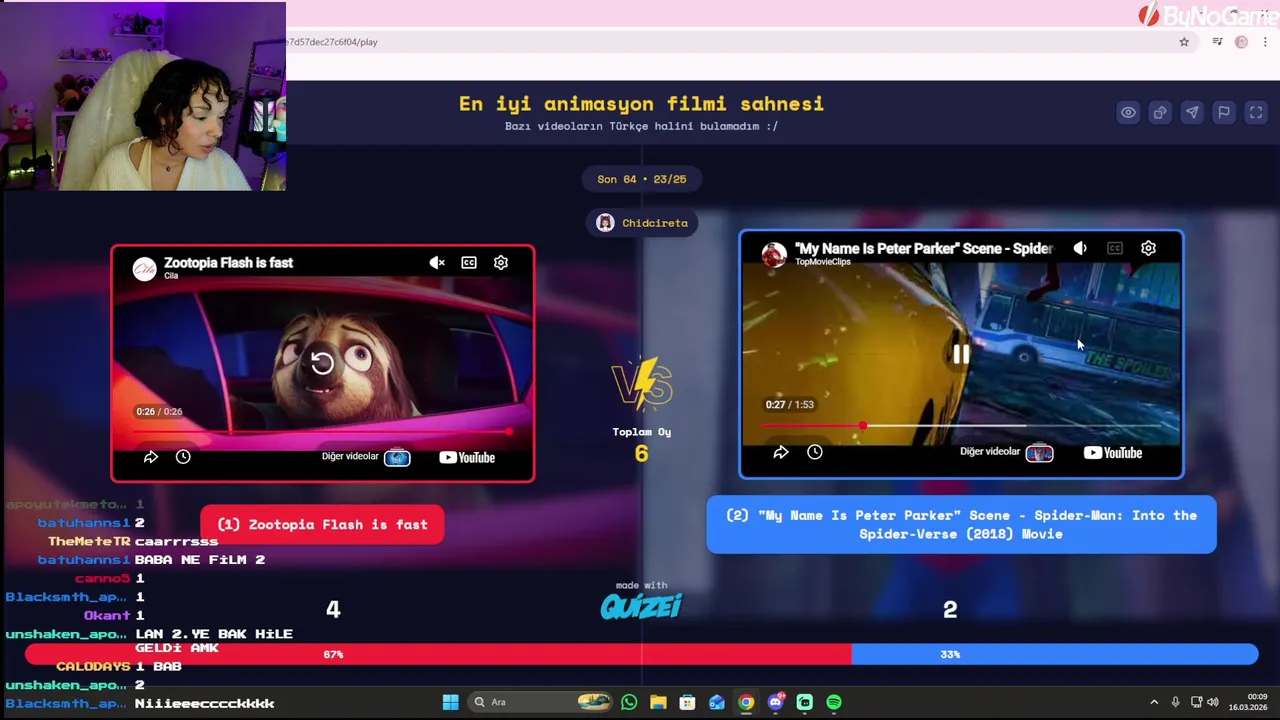Click the Ara taskbar search box
This screenshot has width=1280, height=720.
pos(542,702)
